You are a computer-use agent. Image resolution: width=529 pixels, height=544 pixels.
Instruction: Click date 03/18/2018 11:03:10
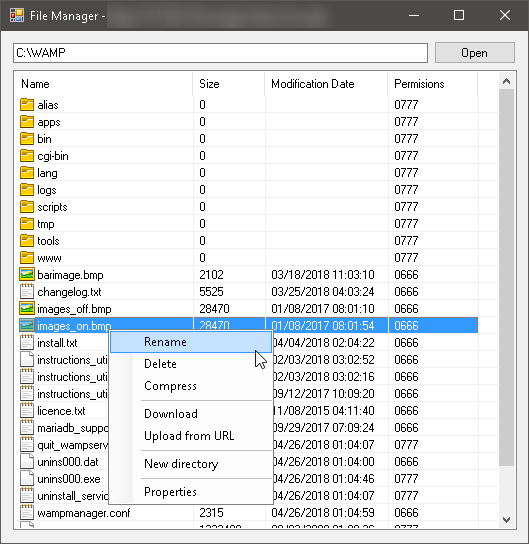click(x=323, y=274)
